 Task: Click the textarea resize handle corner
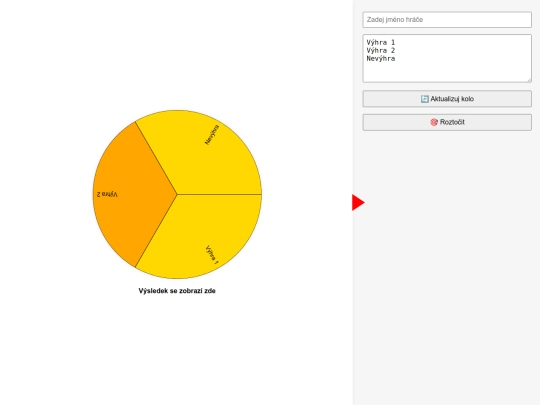(x=529, y=80)
